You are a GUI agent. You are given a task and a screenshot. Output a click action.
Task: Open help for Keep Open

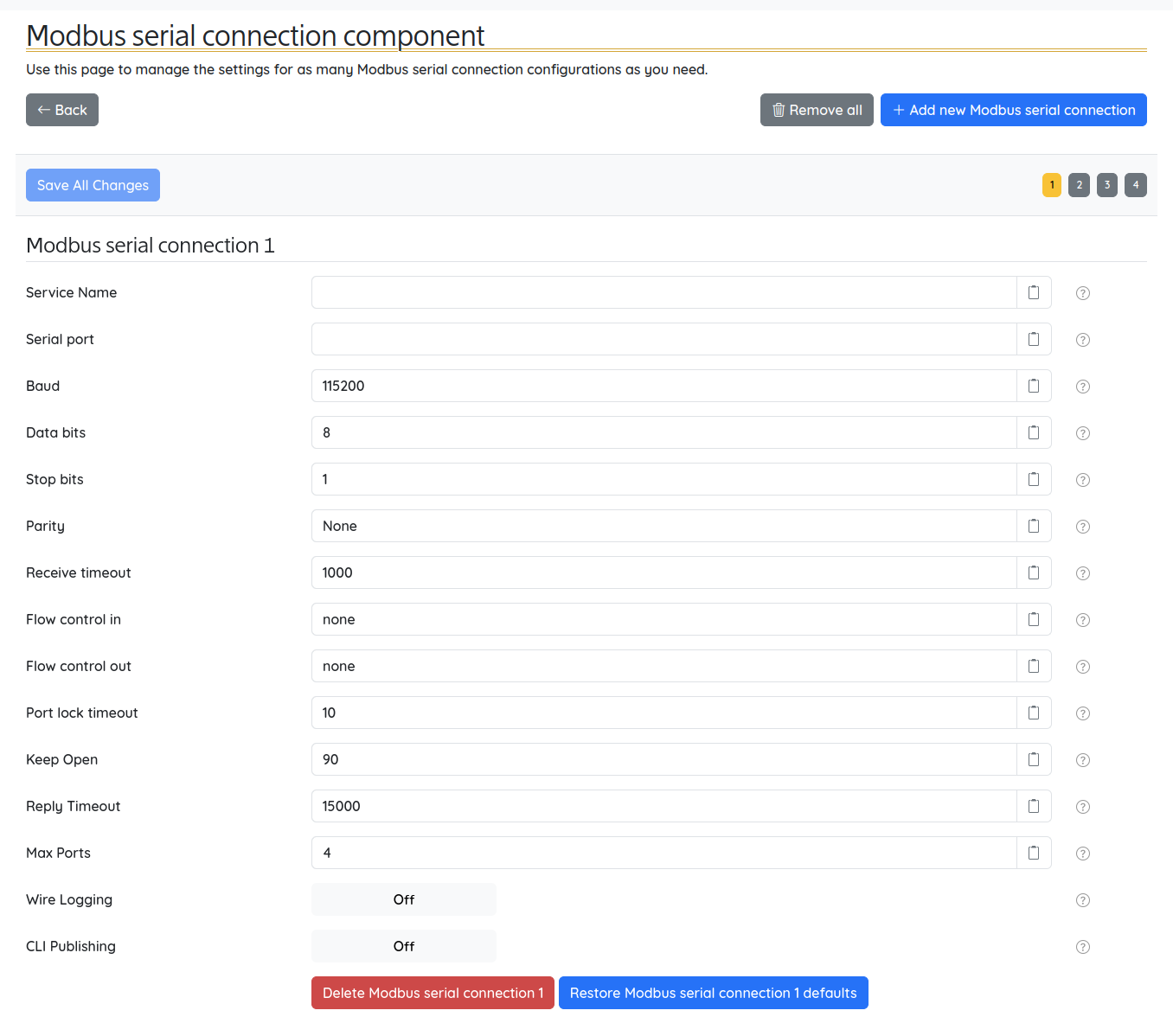1083,760
